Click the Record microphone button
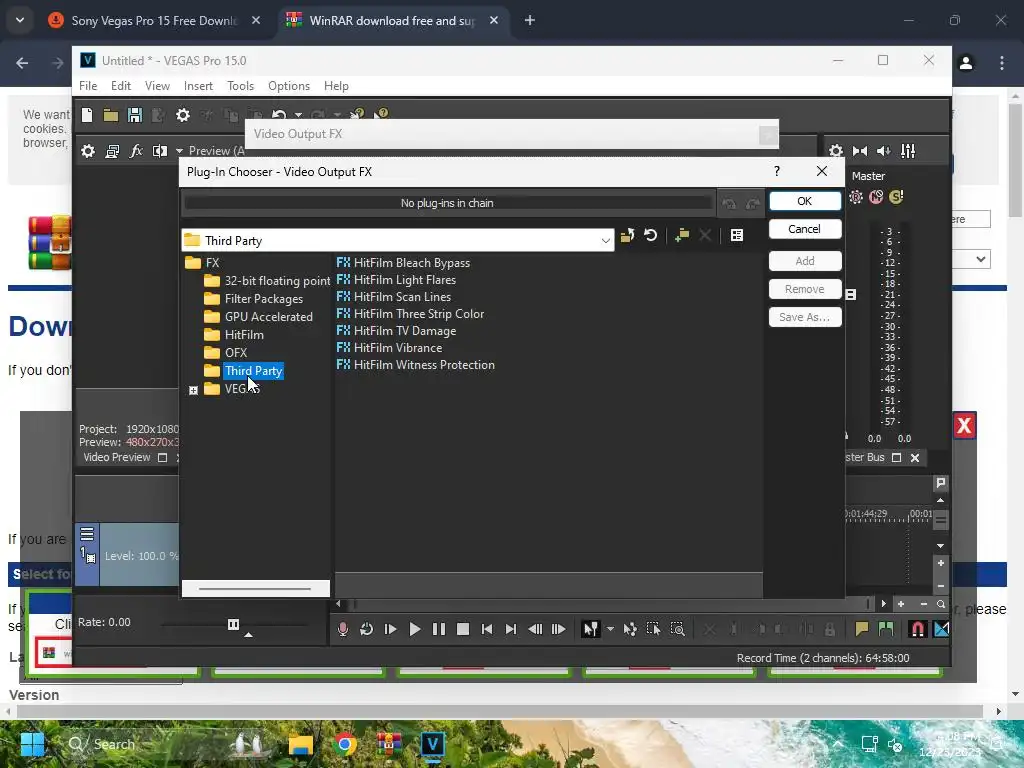1024x768 pixels. 343,629
